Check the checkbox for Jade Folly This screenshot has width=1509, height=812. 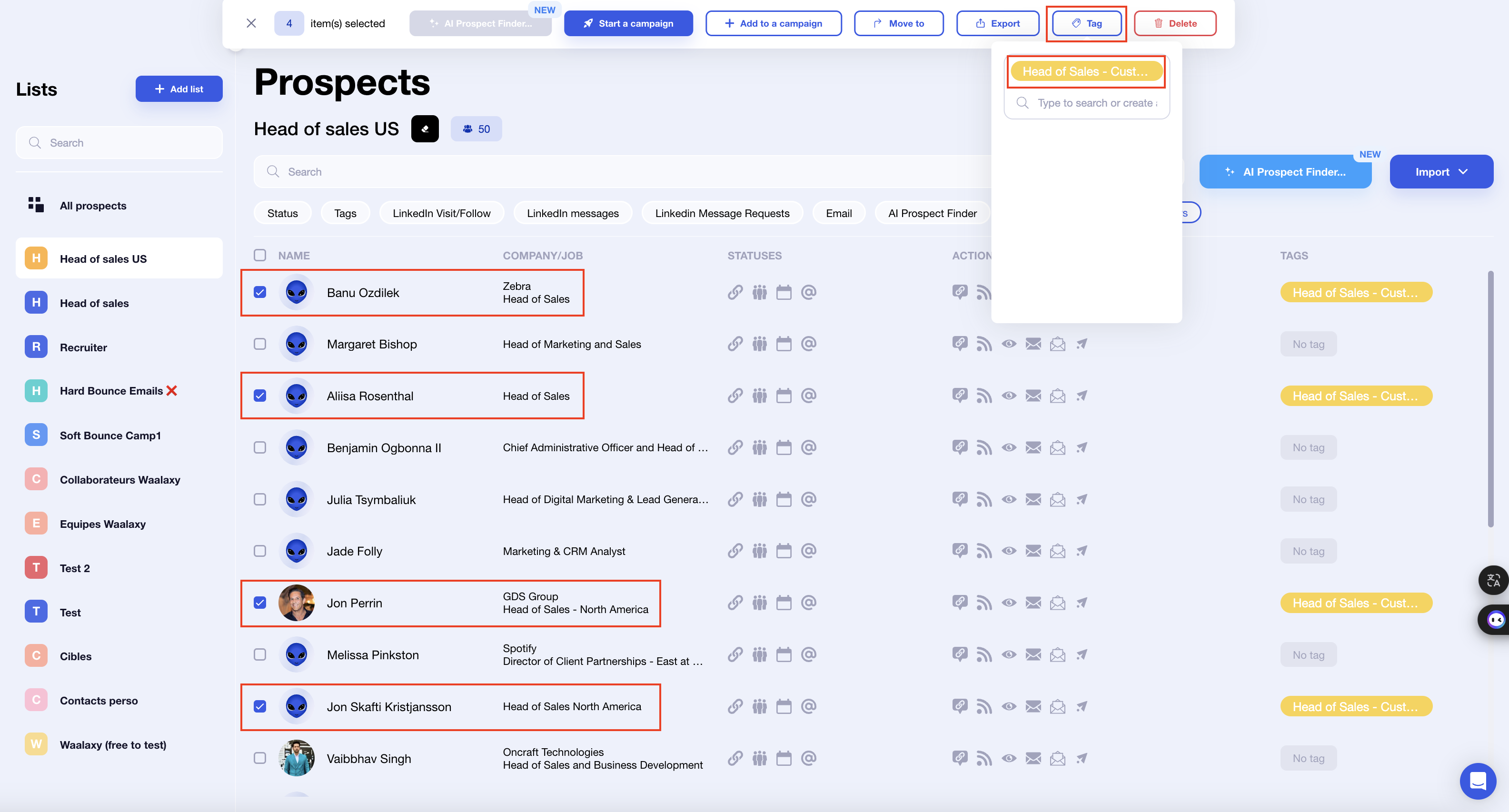click(260, 551)
